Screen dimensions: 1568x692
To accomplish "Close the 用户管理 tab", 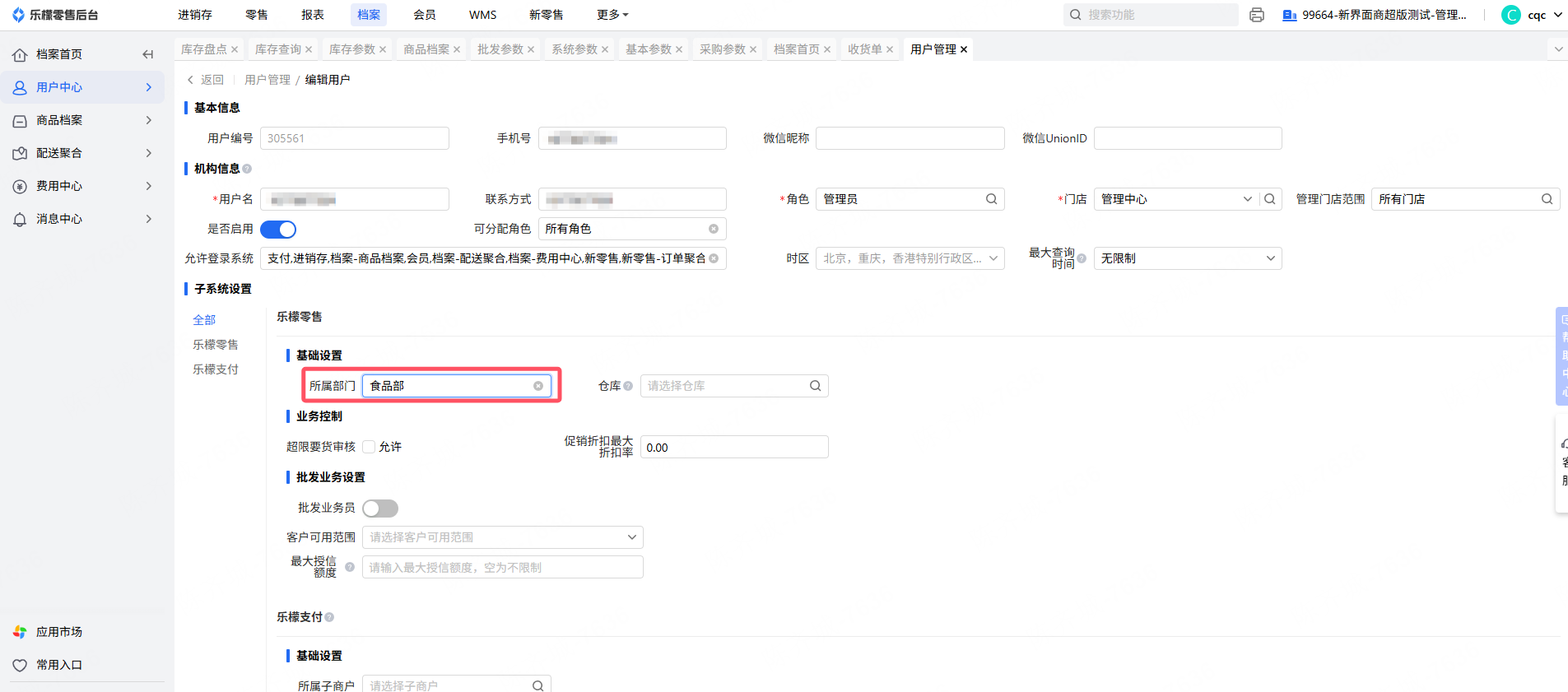I will click(964, 49).
